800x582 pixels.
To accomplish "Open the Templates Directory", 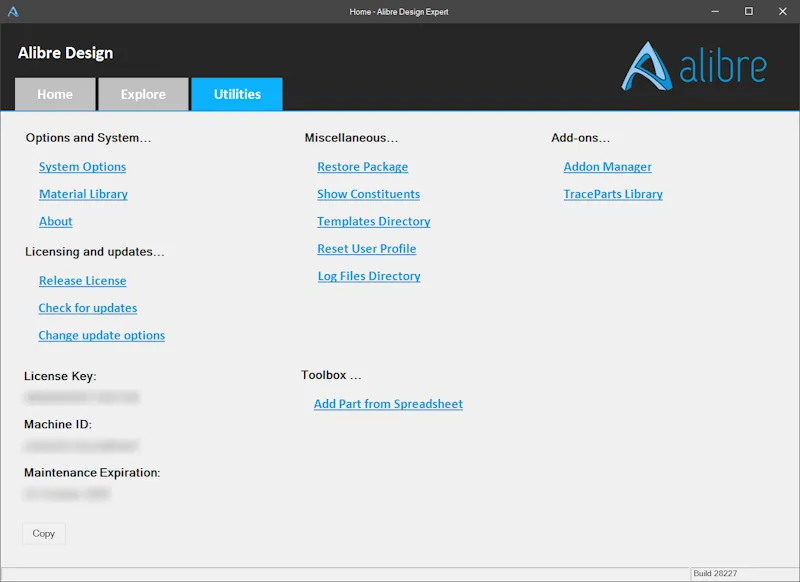I will (374, 221).
